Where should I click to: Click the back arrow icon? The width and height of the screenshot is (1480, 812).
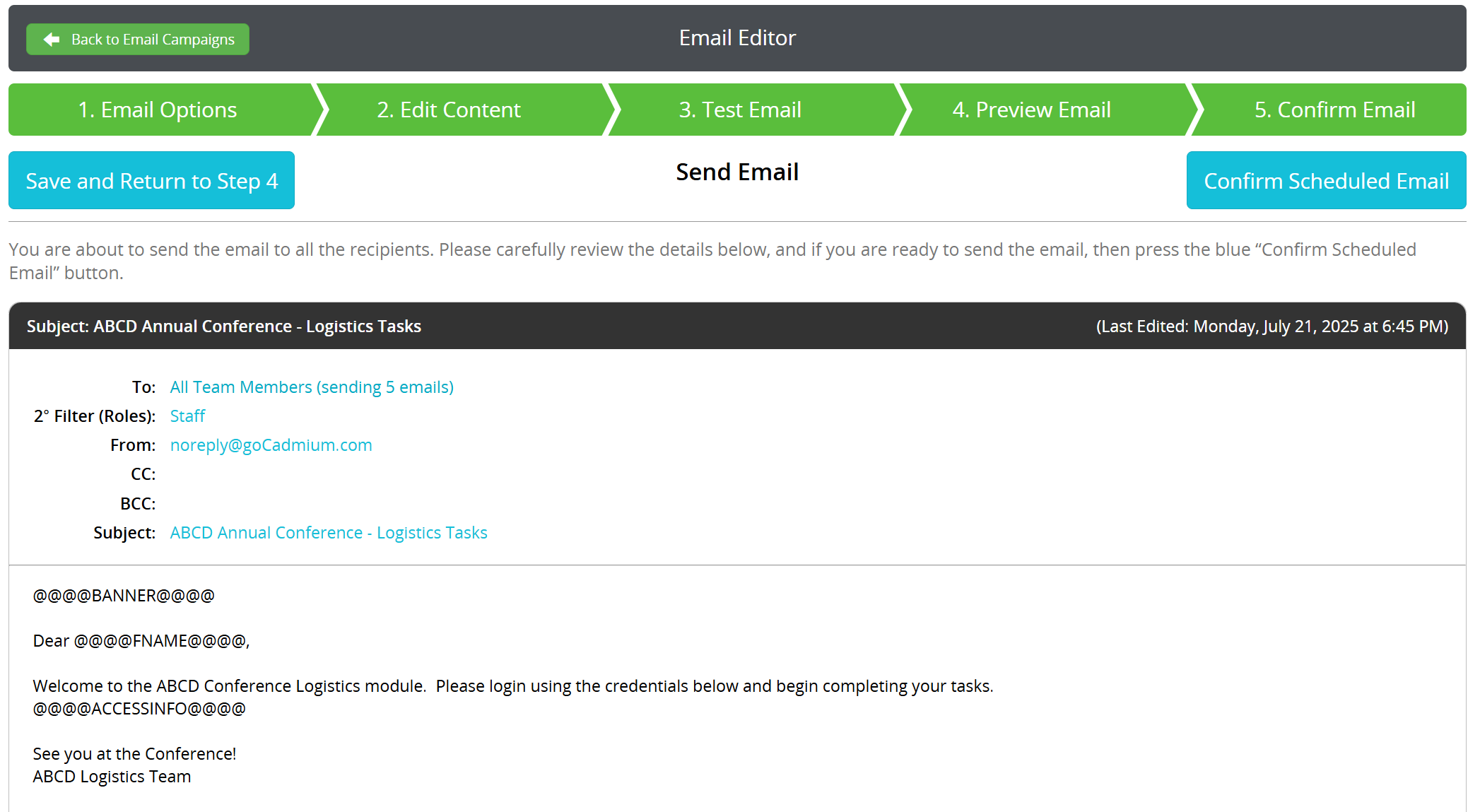52,40
